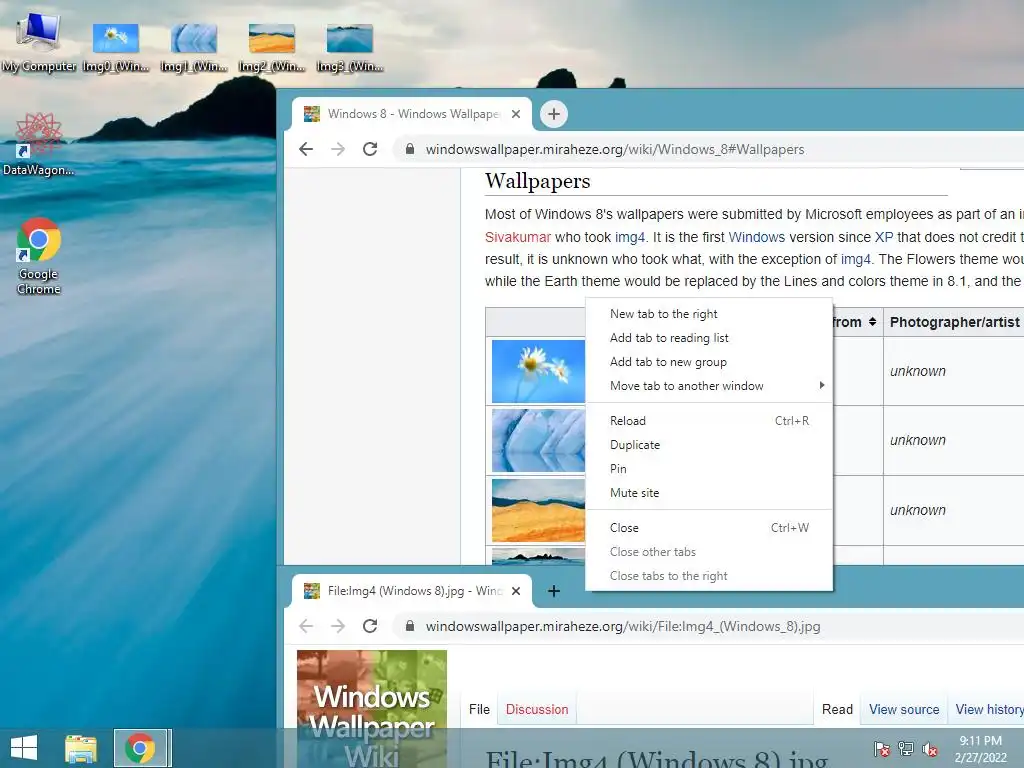Open Img2 (Windows 8) desktop file
This screenshot has height=768, width=1024.
click(x=272, y=47)
